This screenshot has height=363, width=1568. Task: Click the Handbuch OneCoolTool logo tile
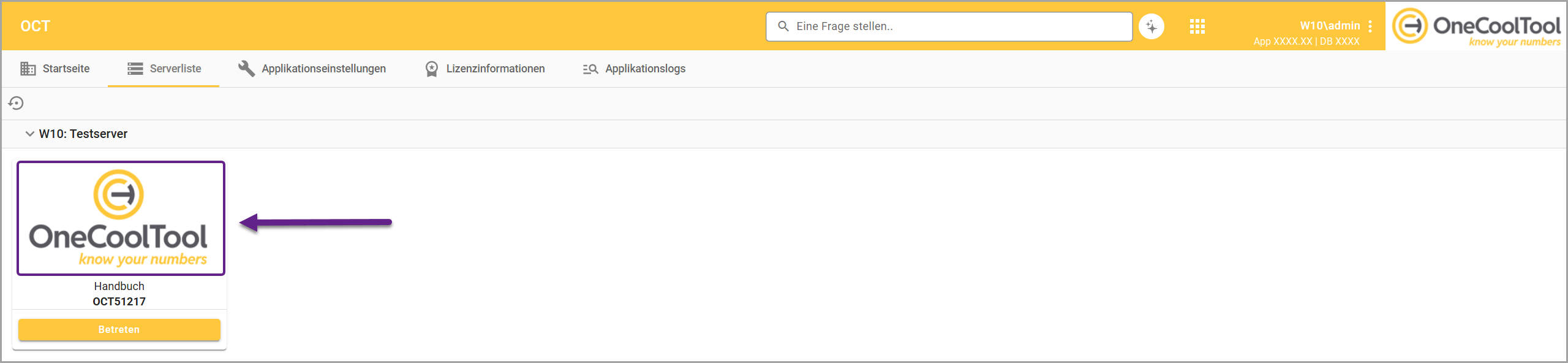pos(121,218)
